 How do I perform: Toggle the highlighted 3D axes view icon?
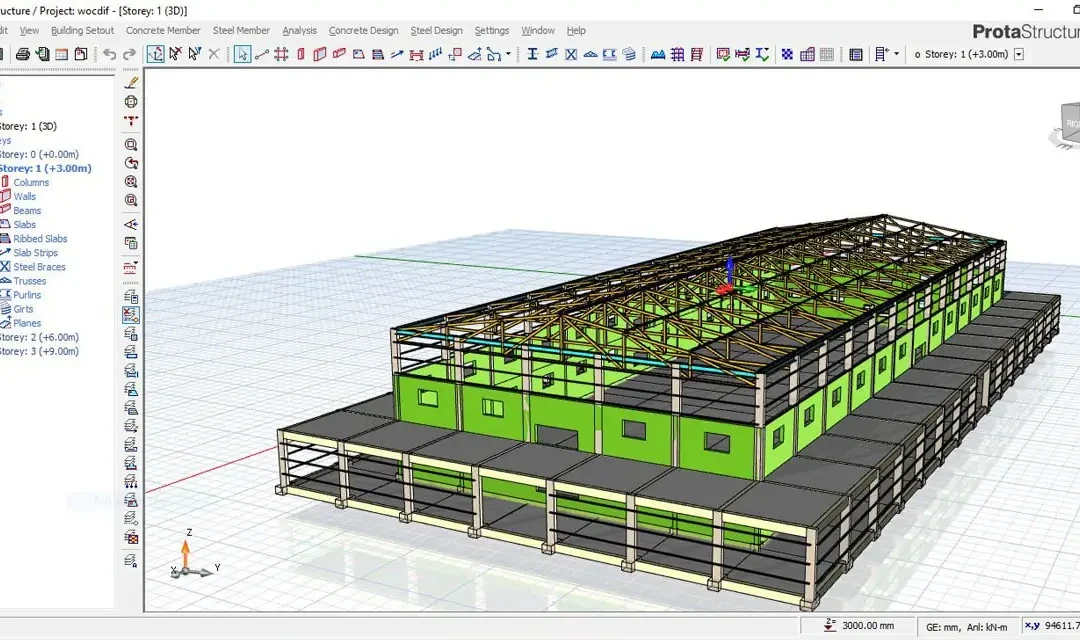156,54
